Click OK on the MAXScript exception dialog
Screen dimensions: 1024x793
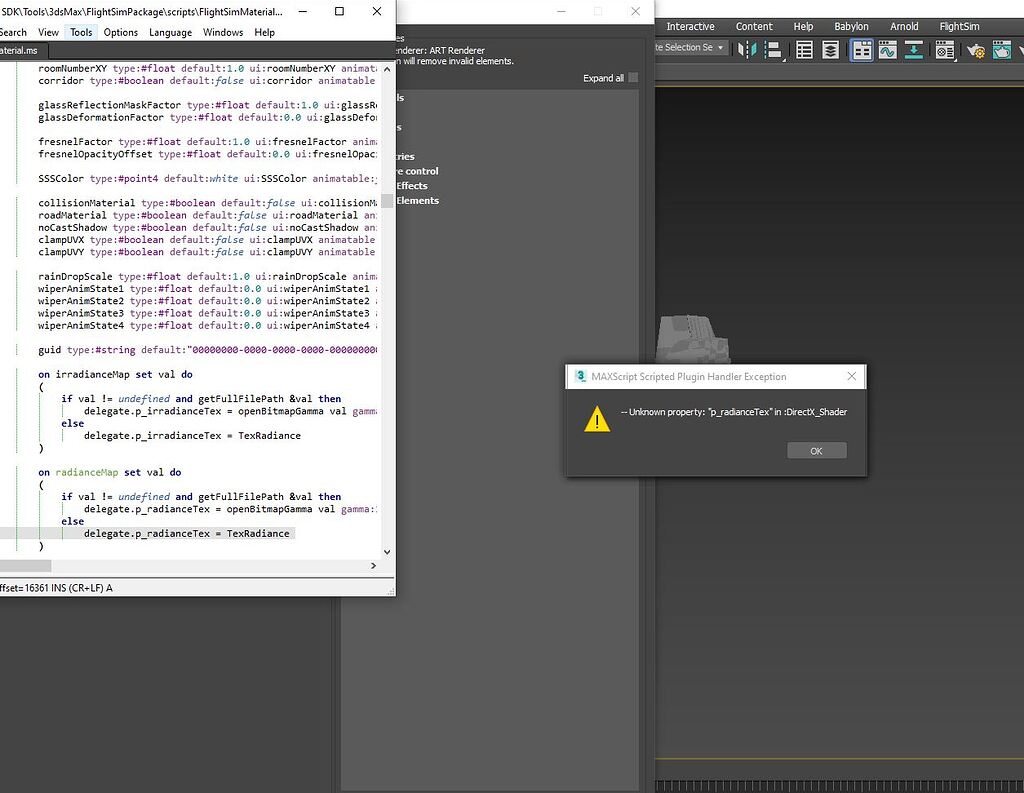[817, 450]
